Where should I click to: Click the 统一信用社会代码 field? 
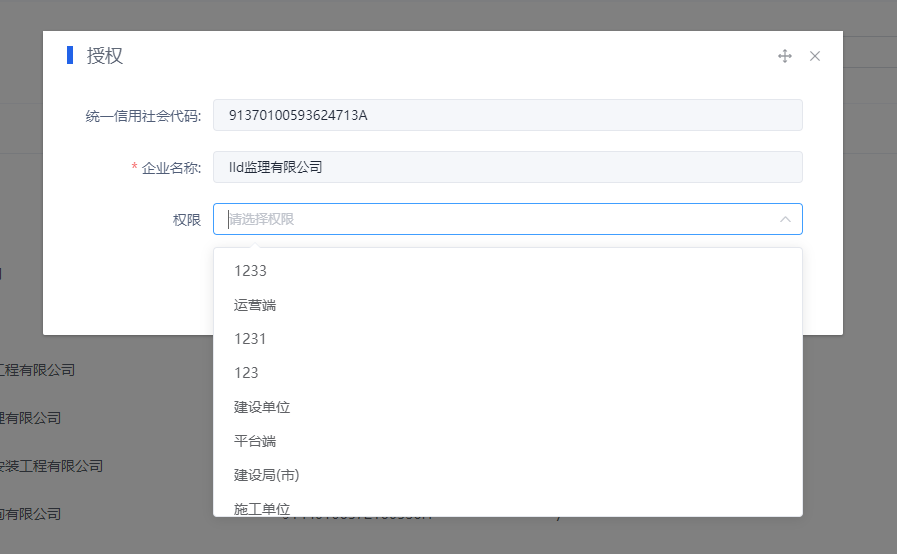pyautogui.click(x=508, y=115)
